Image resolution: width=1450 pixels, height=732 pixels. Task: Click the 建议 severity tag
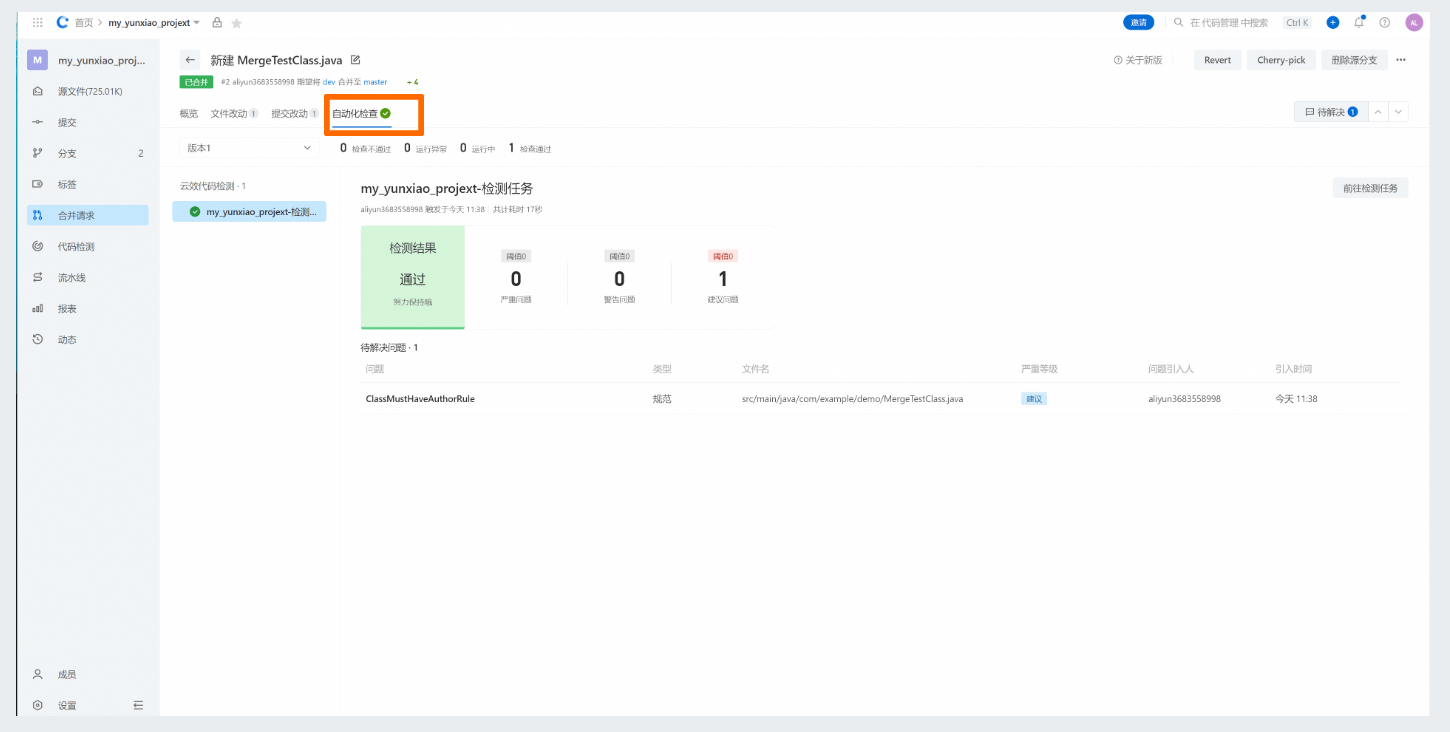pyautogui.click(x=1034, y=398)
